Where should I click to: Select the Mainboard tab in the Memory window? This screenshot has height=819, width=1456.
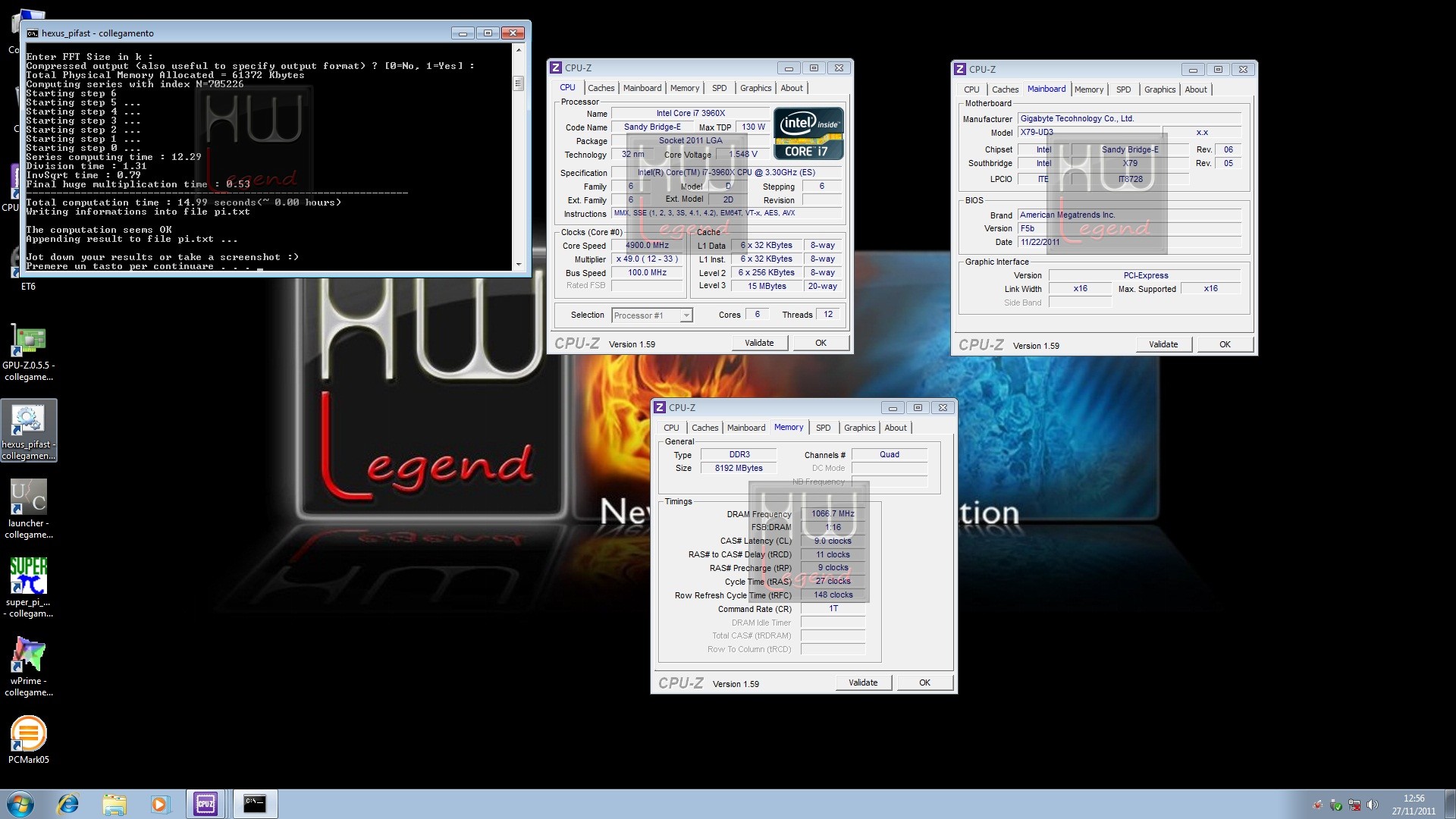746,428
